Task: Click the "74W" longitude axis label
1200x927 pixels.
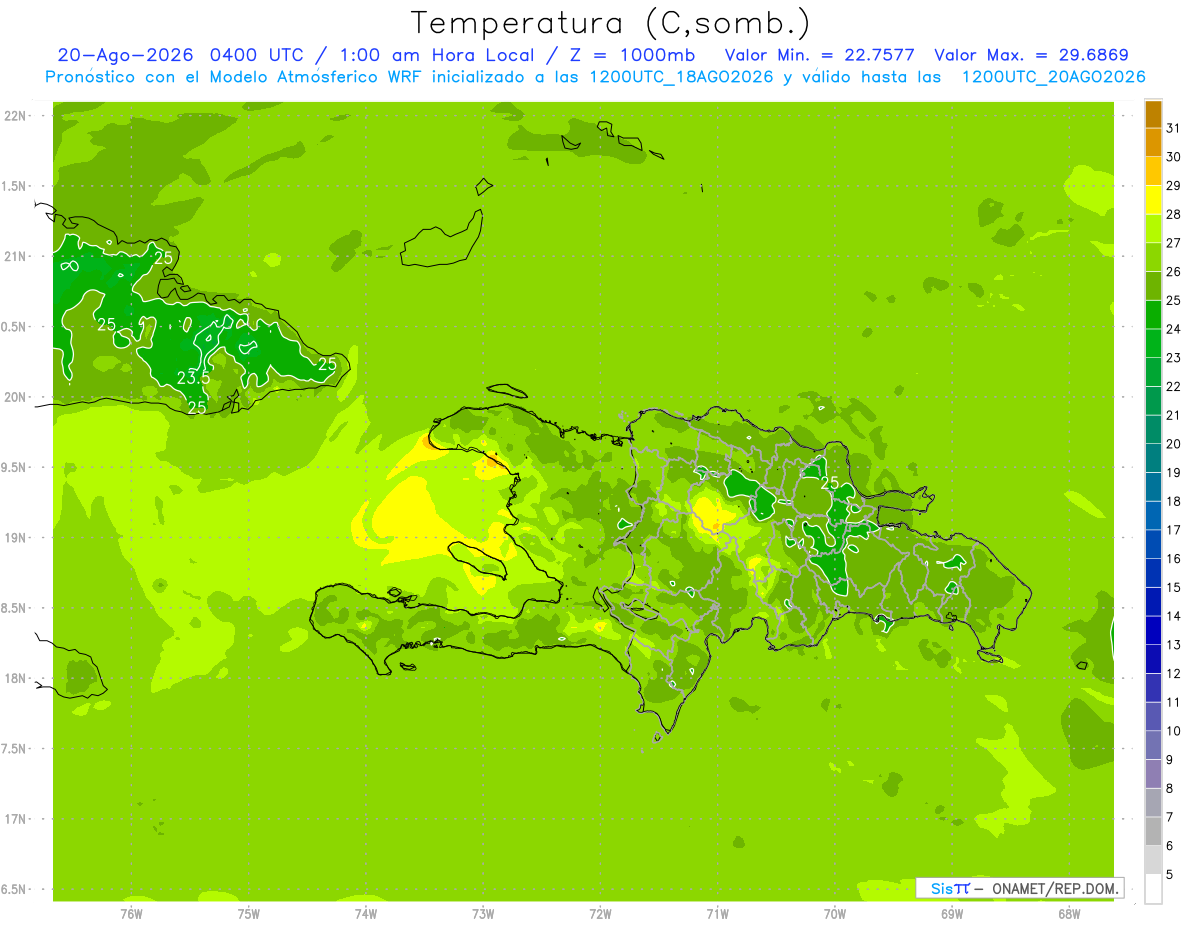Action: [x=366, y=914]
